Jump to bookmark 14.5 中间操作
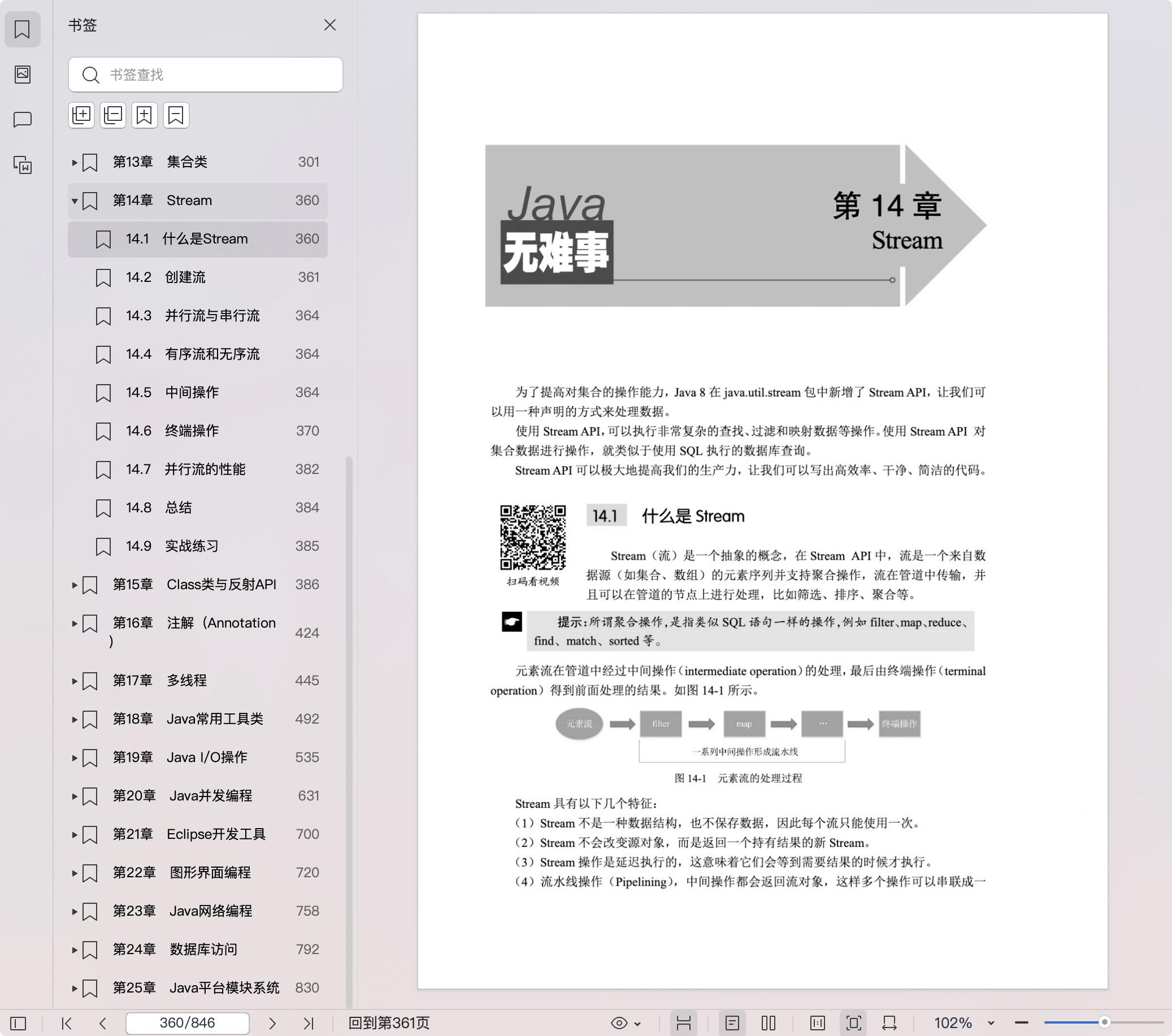 [198, 393]
